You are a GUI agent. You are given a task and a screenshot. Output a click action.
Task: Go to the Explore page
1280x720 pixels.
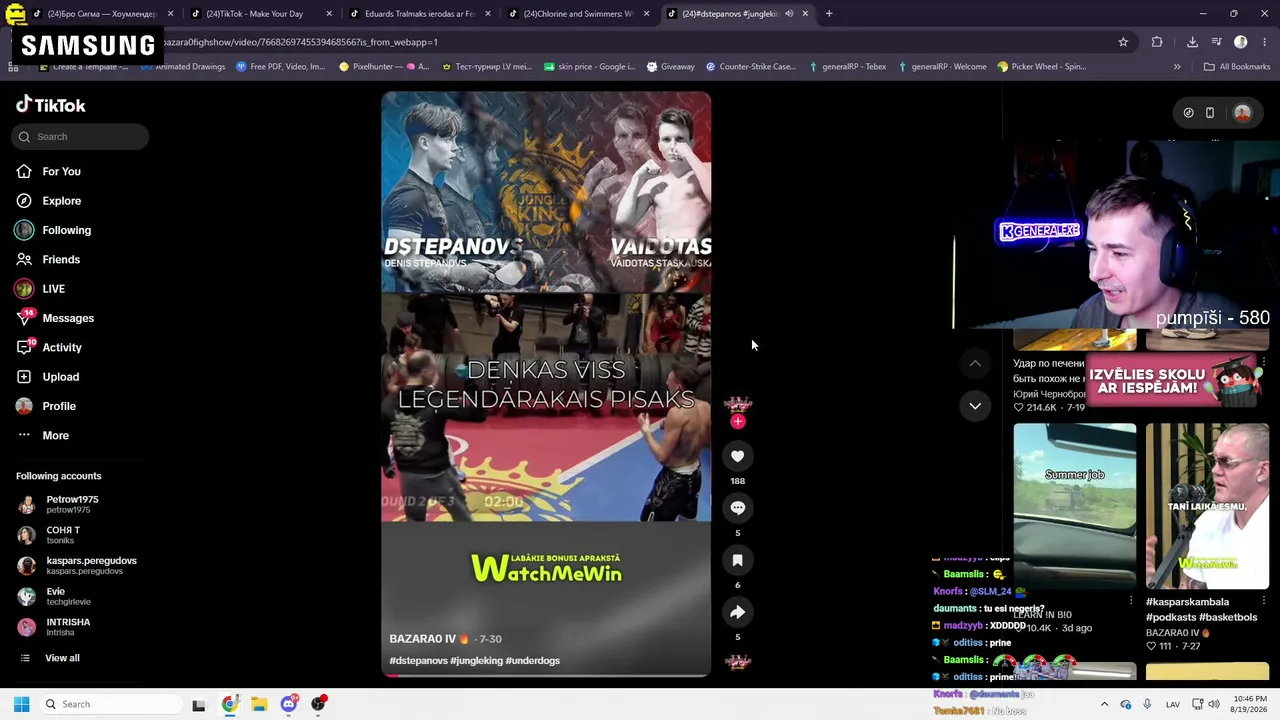click(x=61, y=201)
